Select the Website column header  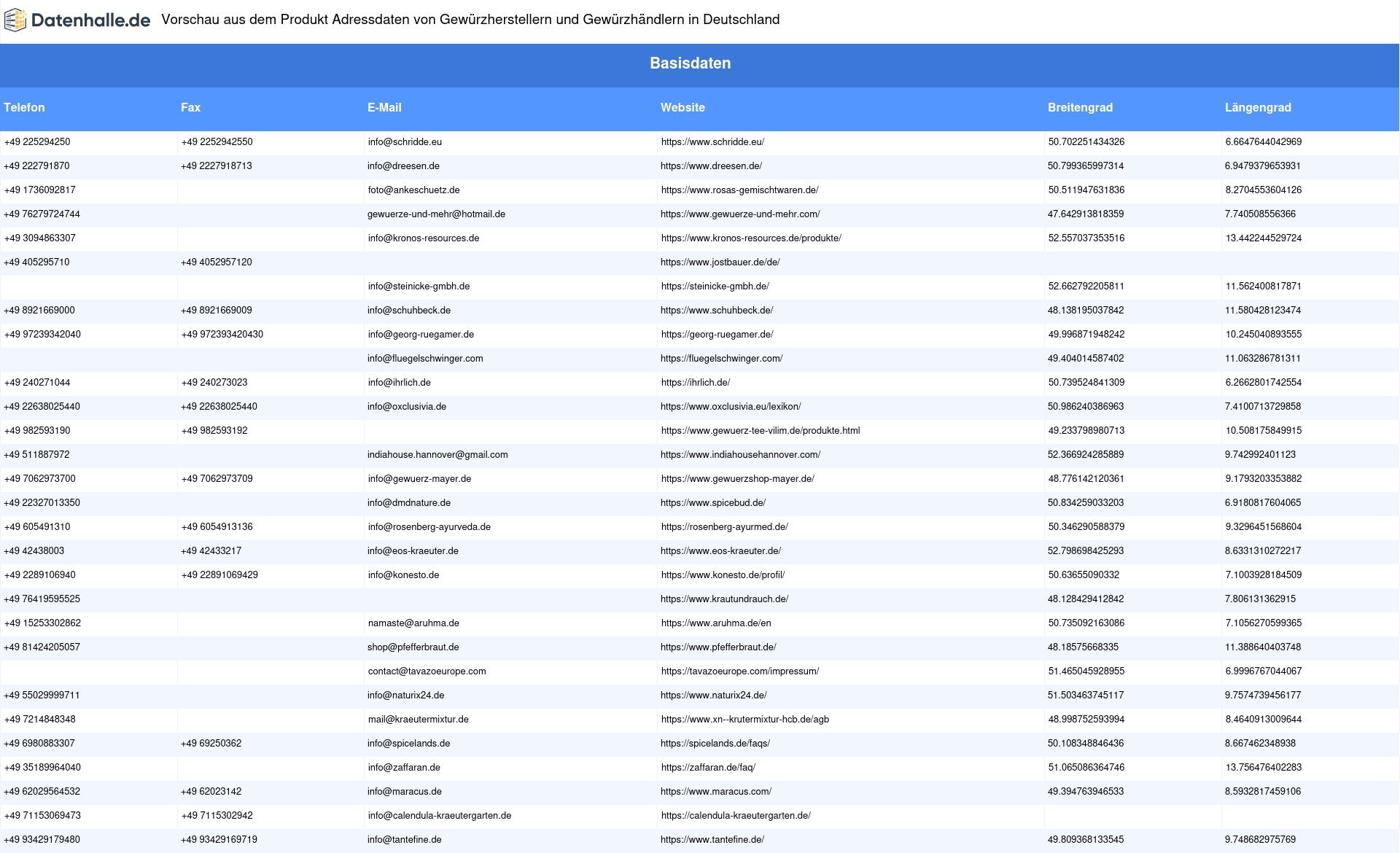[682, 108]
